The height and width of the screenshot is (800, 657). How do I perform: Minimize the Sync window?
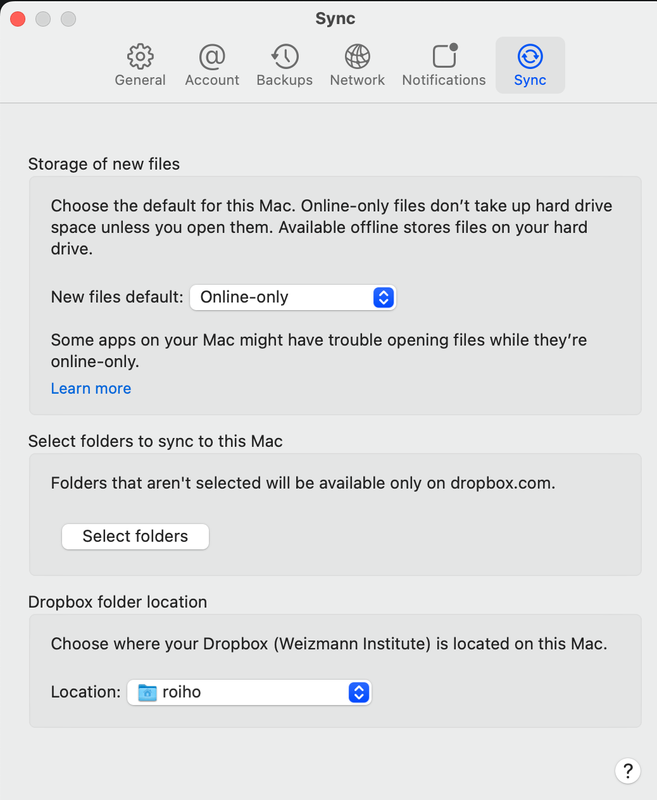tap(43, 19)
